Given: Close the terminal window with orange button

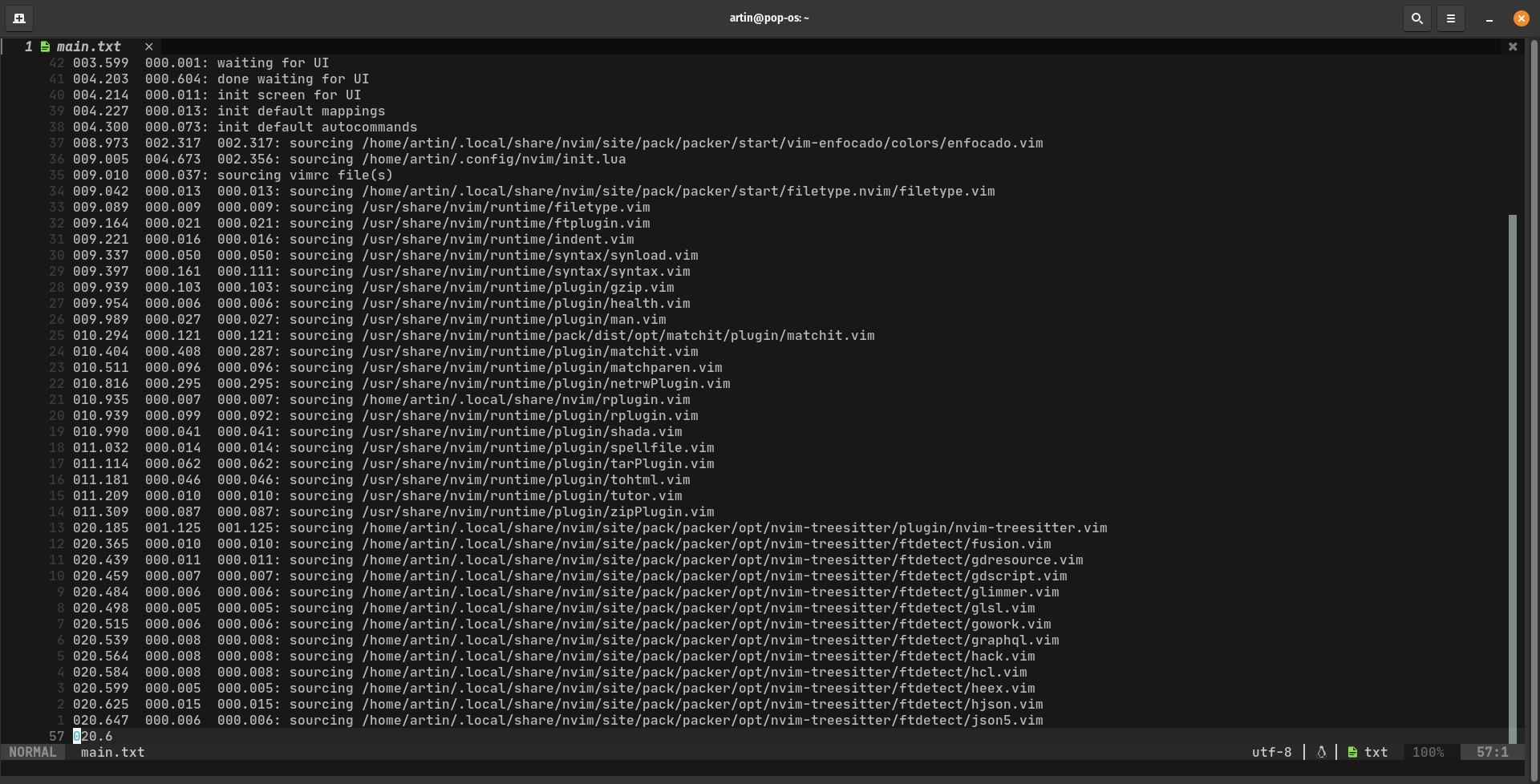Looking at the screenshot, I should coord(1521,18).
